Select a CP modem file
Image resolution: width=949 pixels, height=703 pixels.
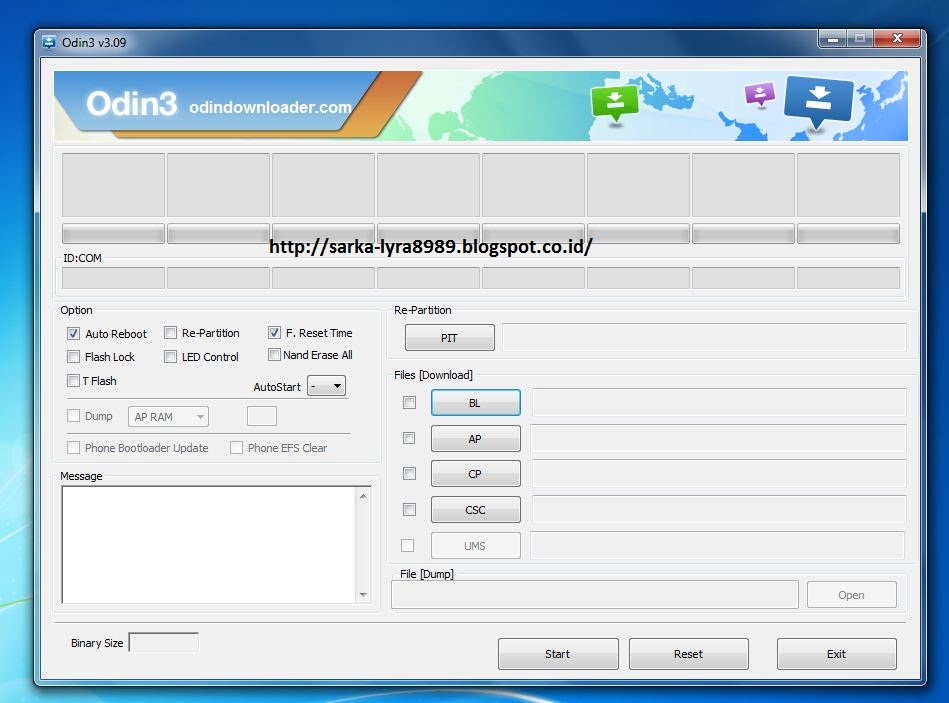pyautogui.click(x=476, y=474)
